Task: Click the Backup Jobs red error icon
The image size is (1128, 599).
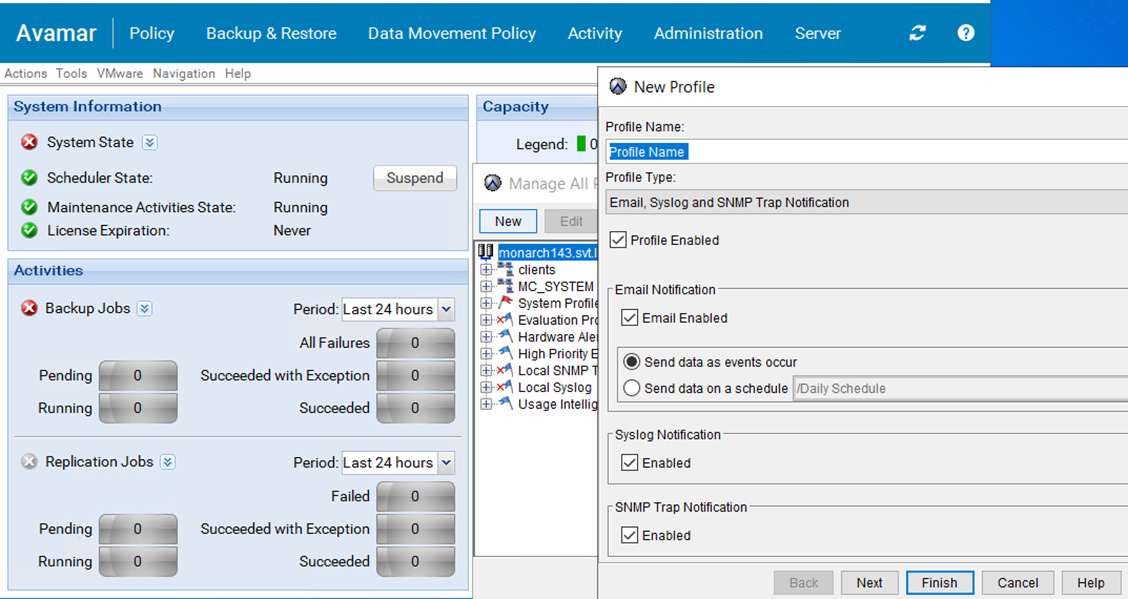Action: [29, 309]
